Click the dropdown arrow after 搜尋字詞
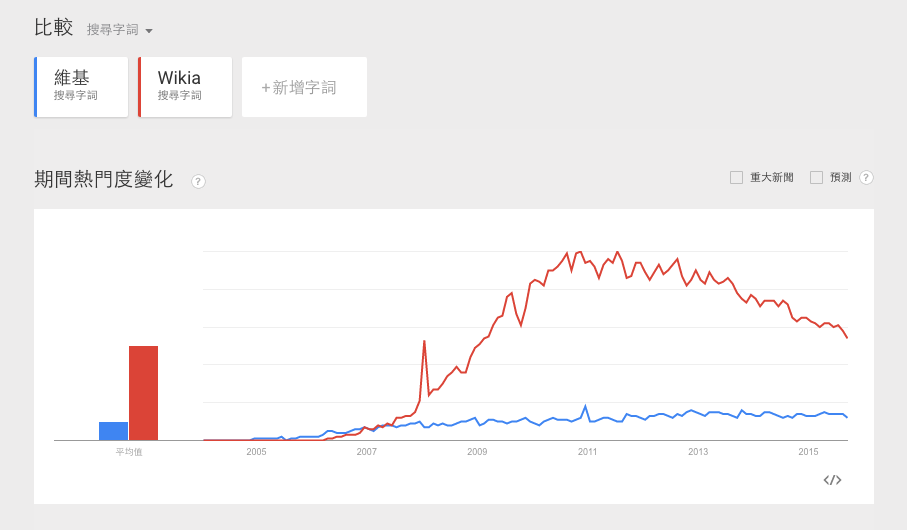This screenshot has width=907, height=530. tap(149, 31)
